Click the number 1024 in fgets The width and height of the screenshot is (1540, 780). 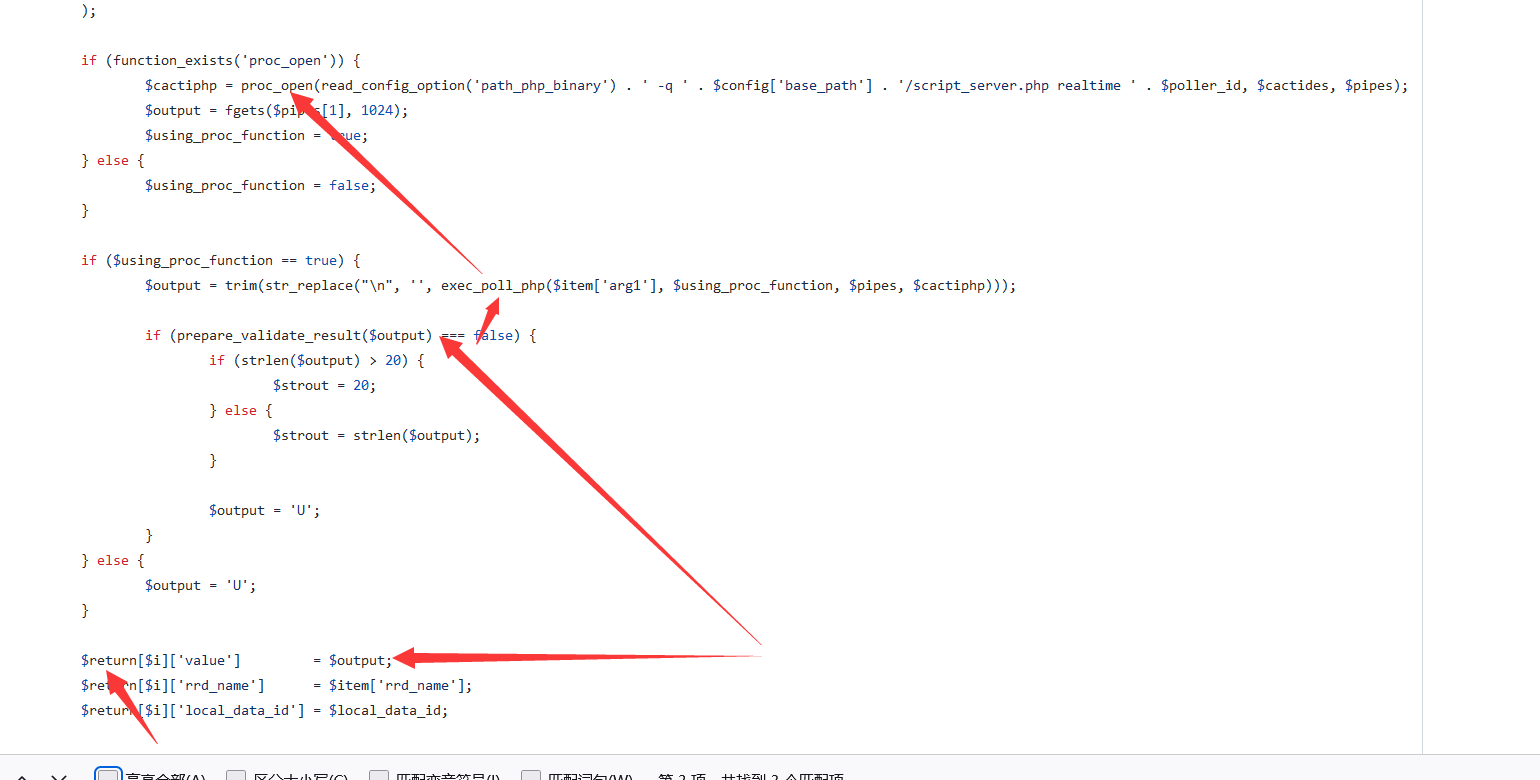click(x=376, y=110)
